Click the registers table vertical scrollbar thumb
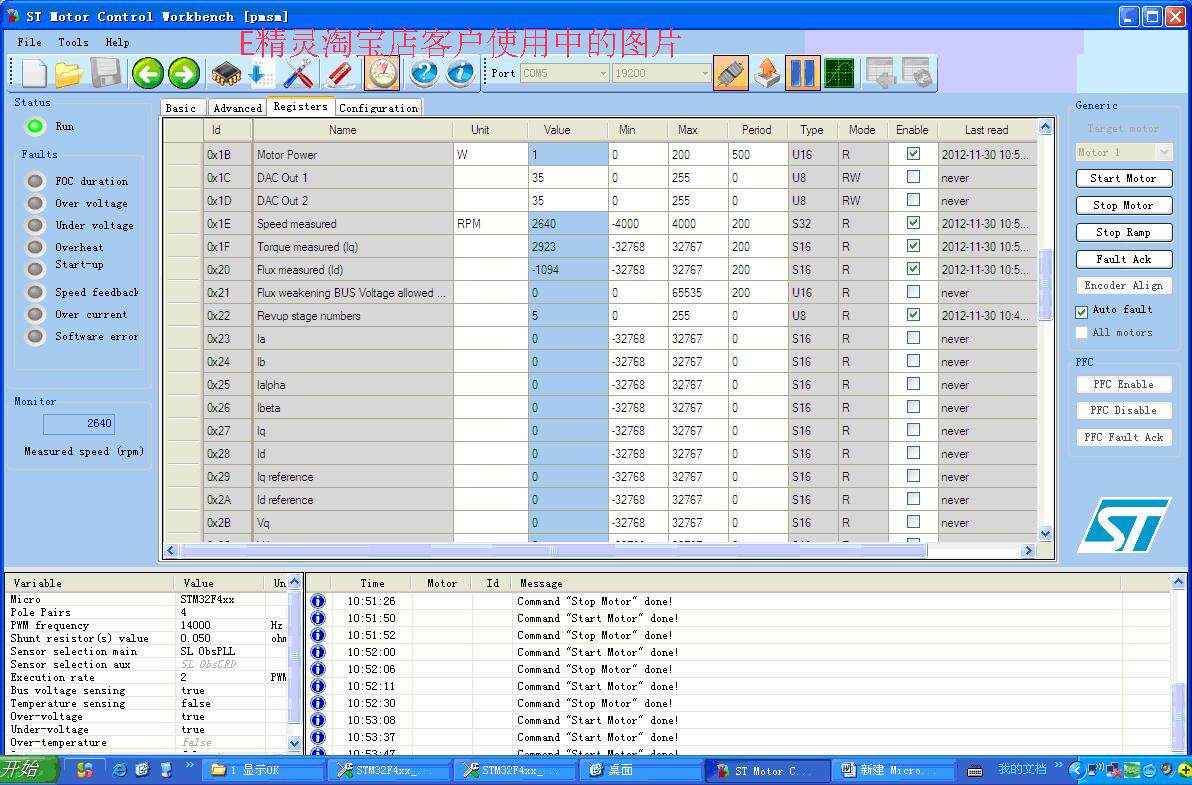The width and height of the screenshot is (1192, 785). tap(1045, 283)
